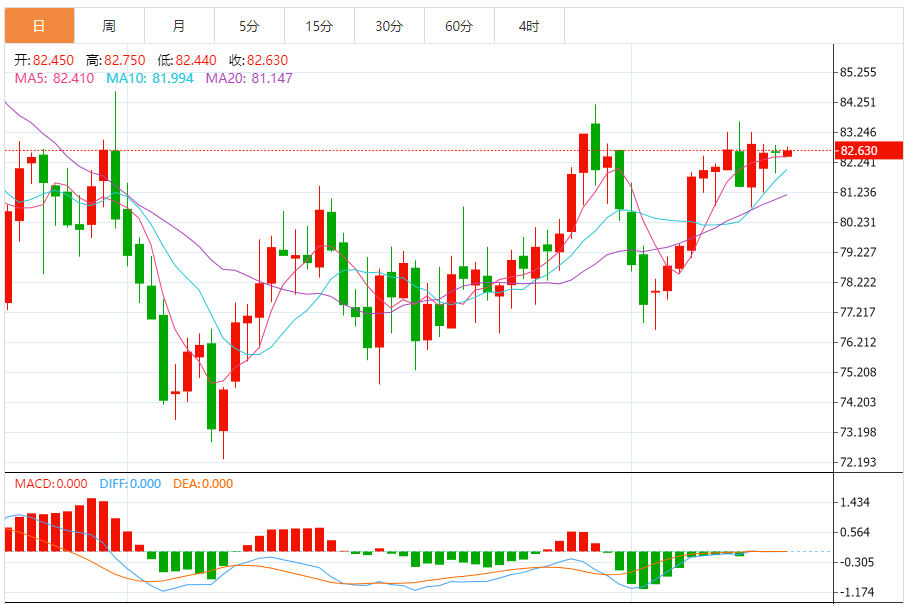Switch to the 周 weekly tab

pos(110,26)
